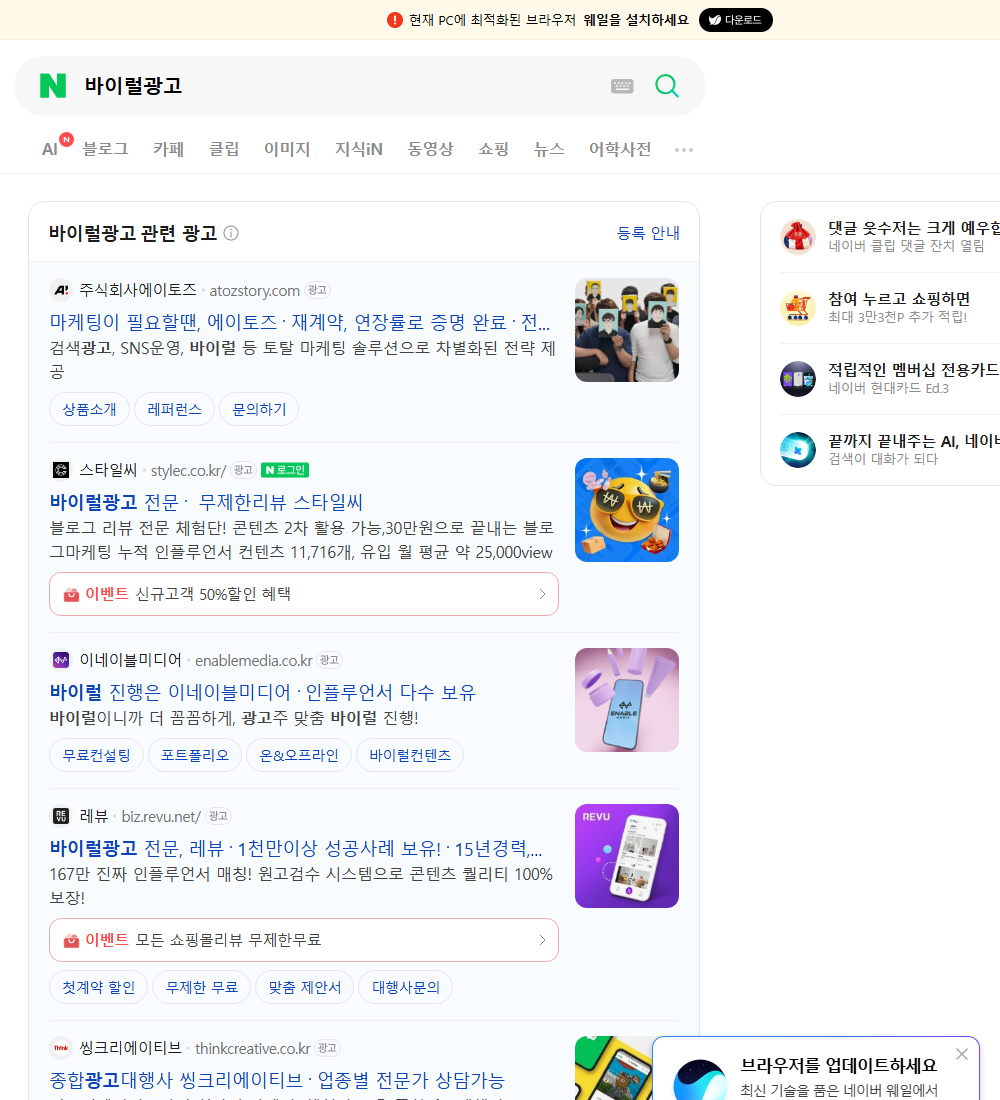Open the thinkcreative.co.kr URL text
This screenshot has height=1100, width=1000.
pyautogui.click(x=253, y=1048)
